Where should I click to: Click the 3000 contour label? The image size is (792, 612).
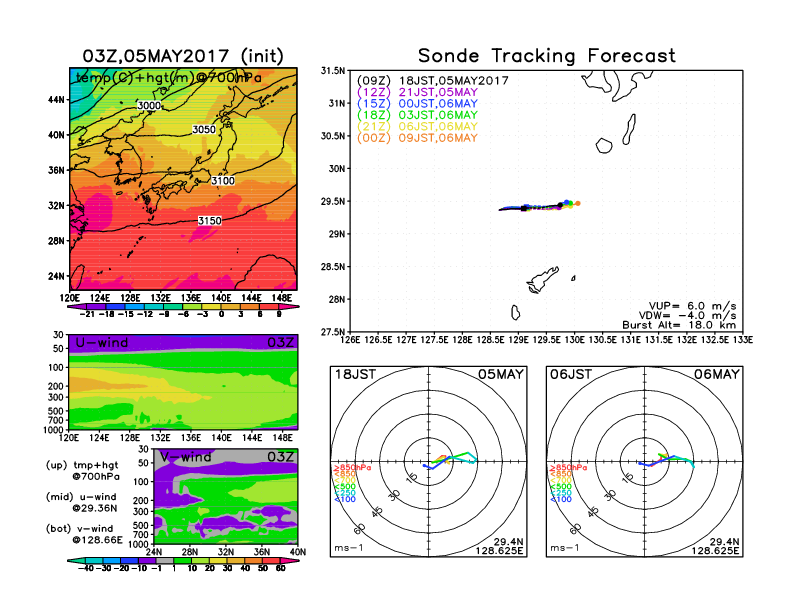pyautogui.click(x=149, y=105)
